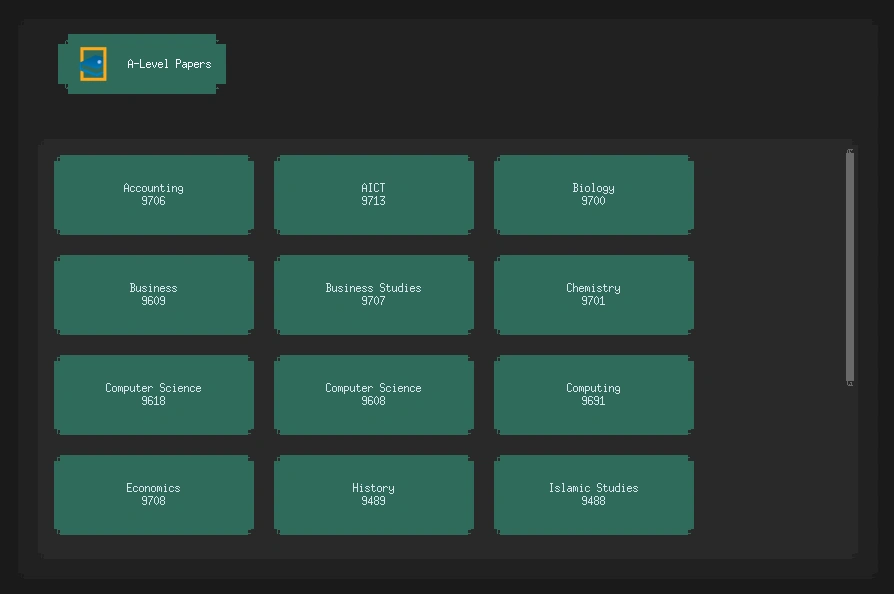Image resolution: width=894 pixels, height=594 pixels.
Task: Select the Computing 9691 subject card
Action: pos(594,395)
